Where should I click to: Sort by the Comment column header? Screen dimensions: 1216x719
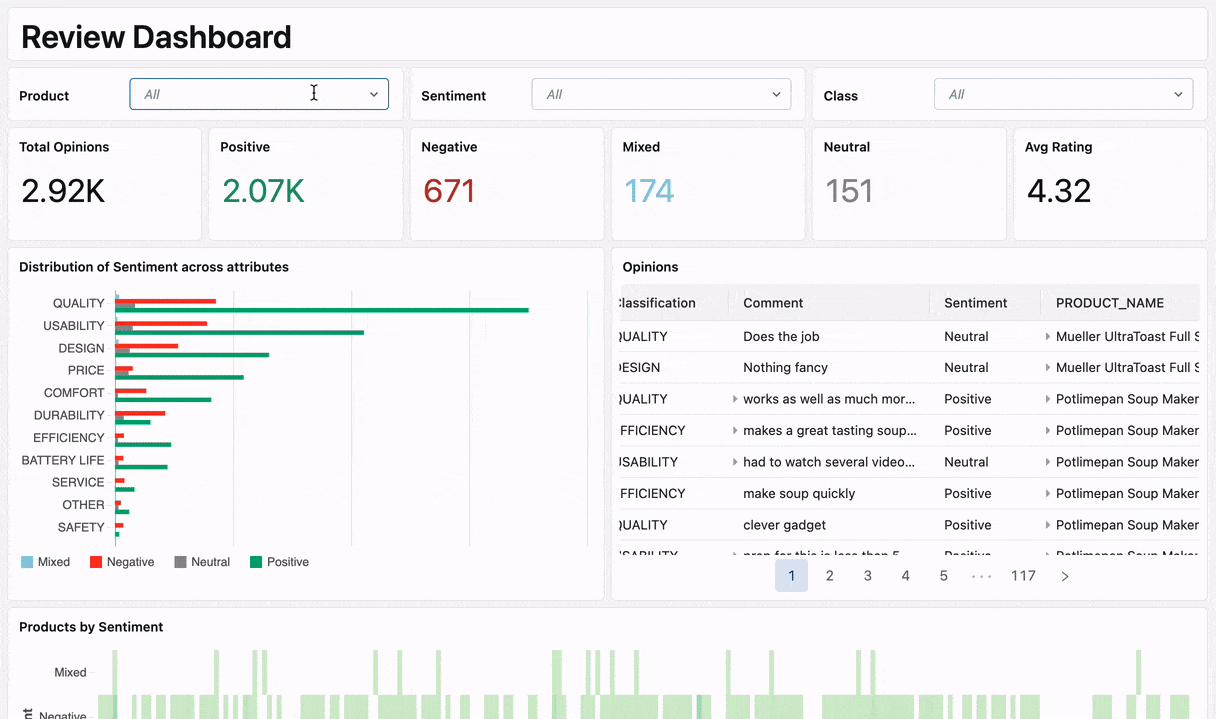point(773,303)
